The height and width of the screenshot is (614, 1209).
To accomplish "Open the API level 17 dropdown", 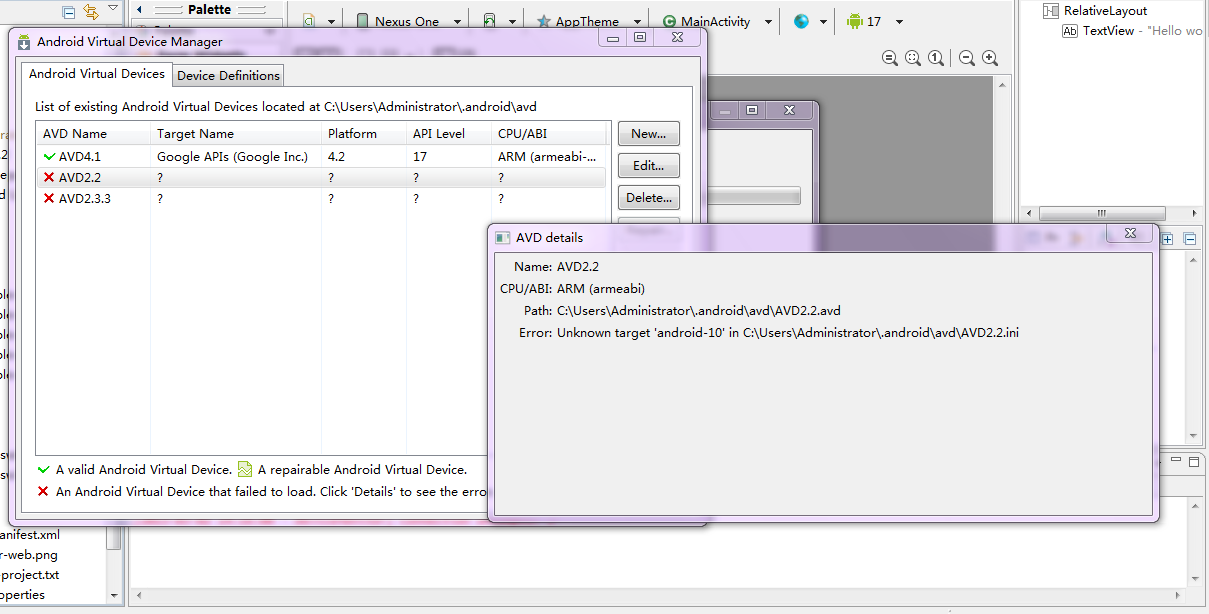I will tap(899, 22).
